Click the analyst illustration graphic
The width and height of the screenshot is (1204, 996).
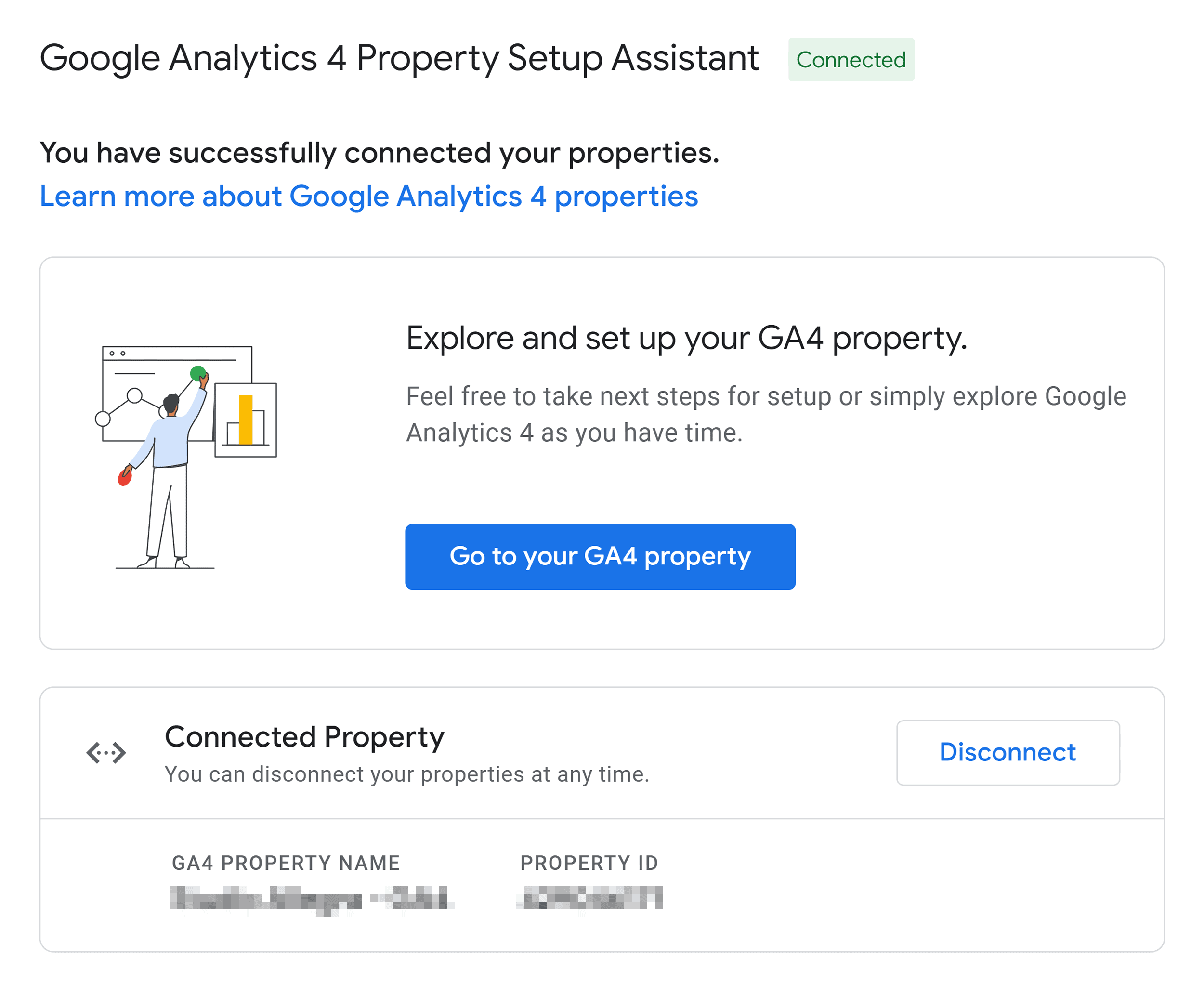tap(186, 457)
